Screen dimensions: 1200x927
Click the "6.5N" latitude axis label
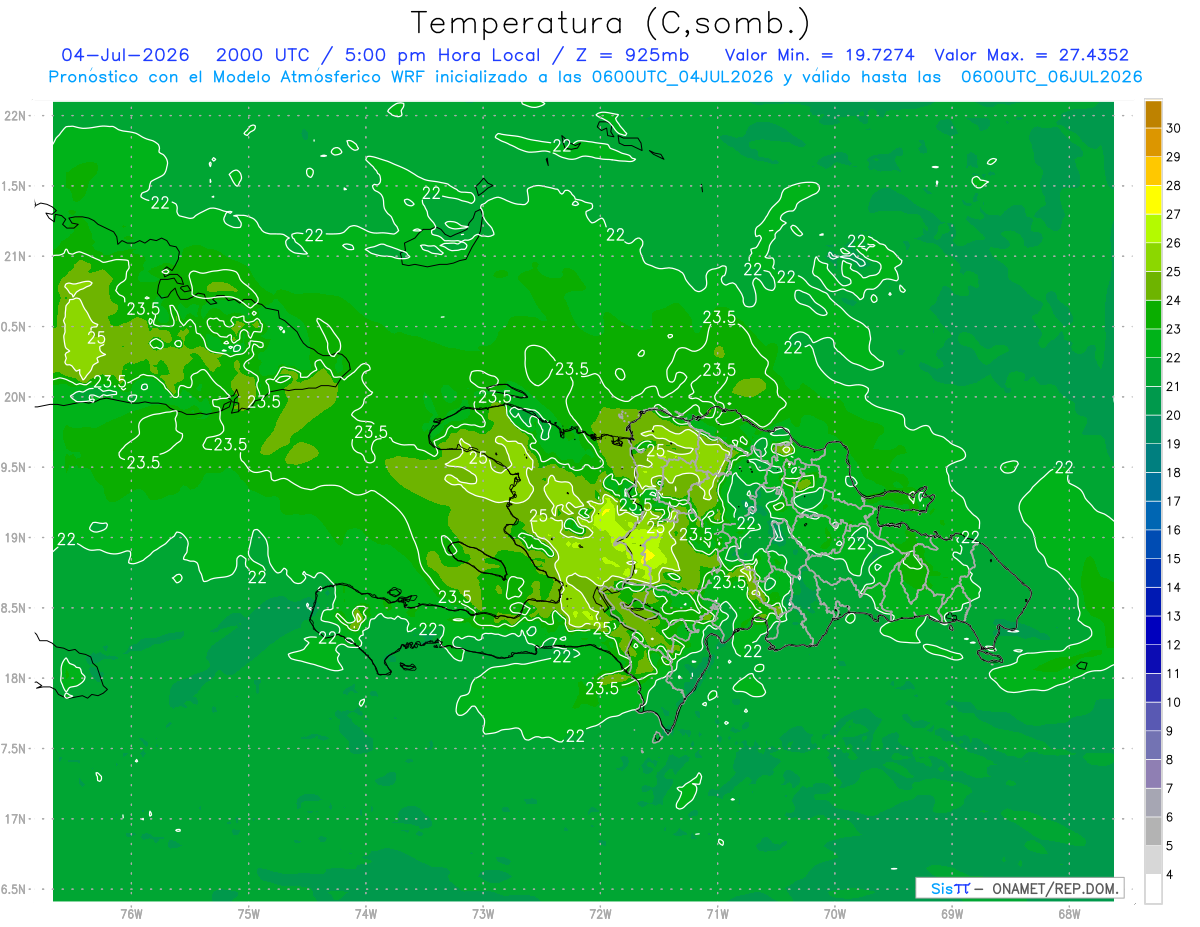[x=15, y=889]
